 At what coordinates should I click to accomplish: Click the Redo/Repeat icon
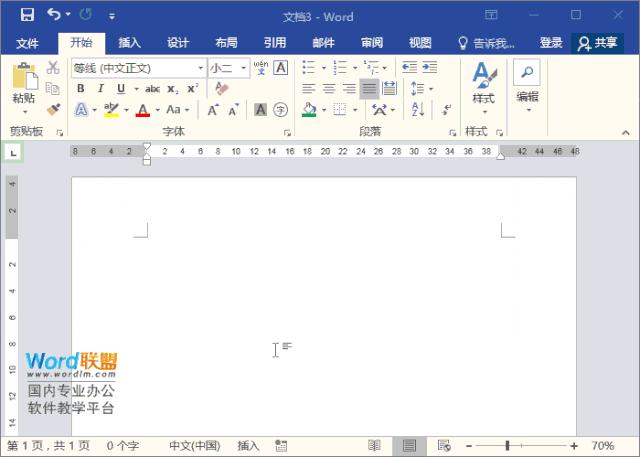coord(86,15)
